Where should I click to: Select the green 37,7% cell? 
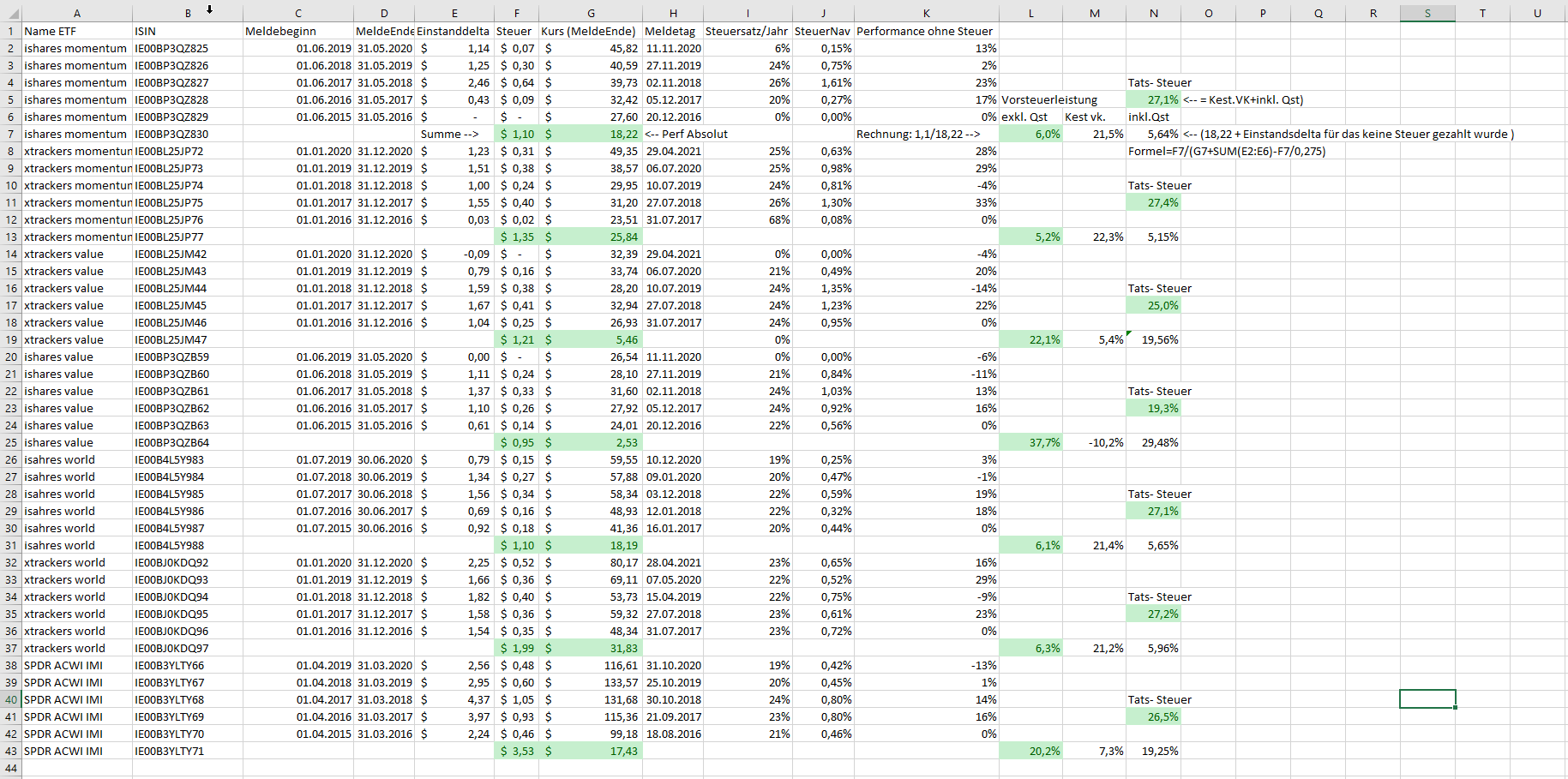coord(1030,442)
